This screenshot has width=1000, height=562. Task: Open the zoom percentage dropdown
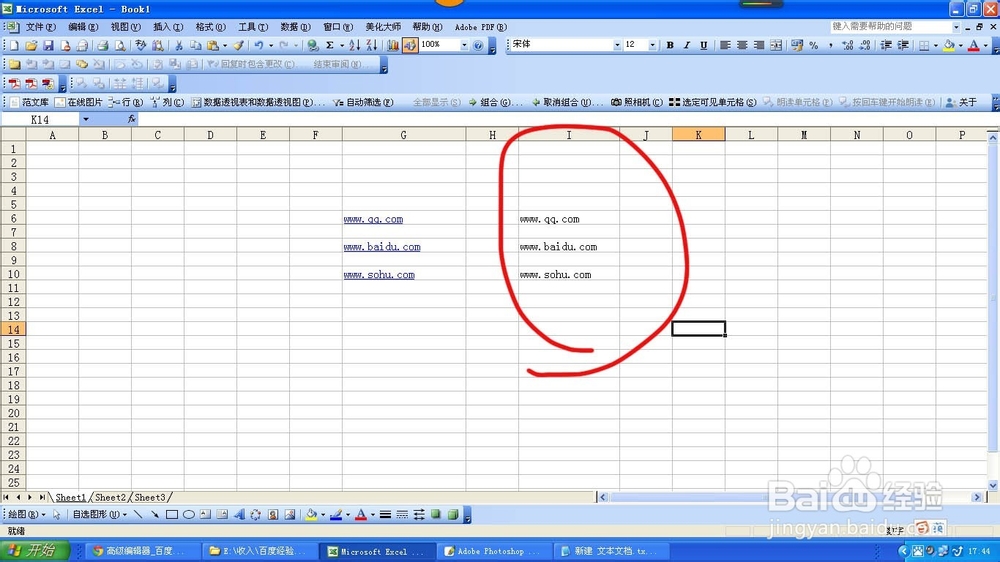point(464,45)
